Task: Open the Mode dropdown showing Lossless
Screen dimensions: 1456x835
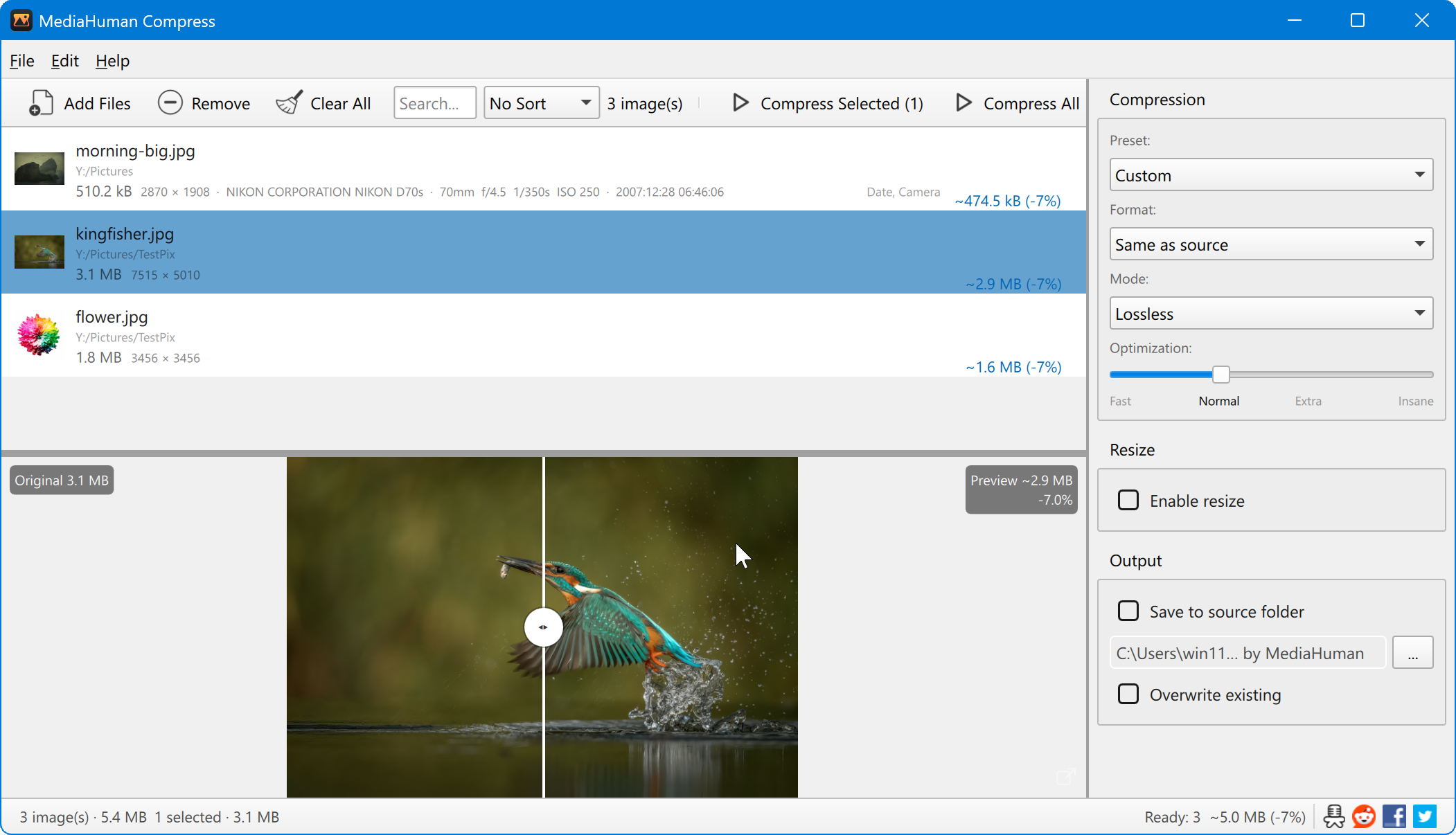Action: click(1271, 314)
